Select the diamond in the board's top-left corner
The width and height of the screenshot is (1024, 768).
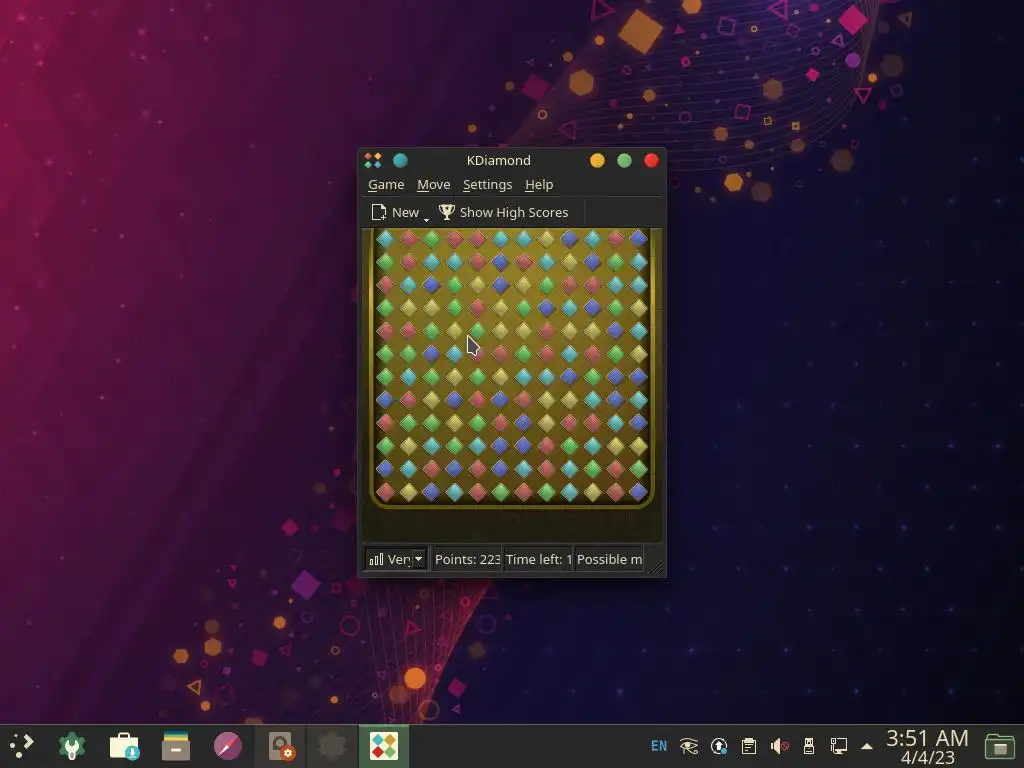click(x=385, y=239)
